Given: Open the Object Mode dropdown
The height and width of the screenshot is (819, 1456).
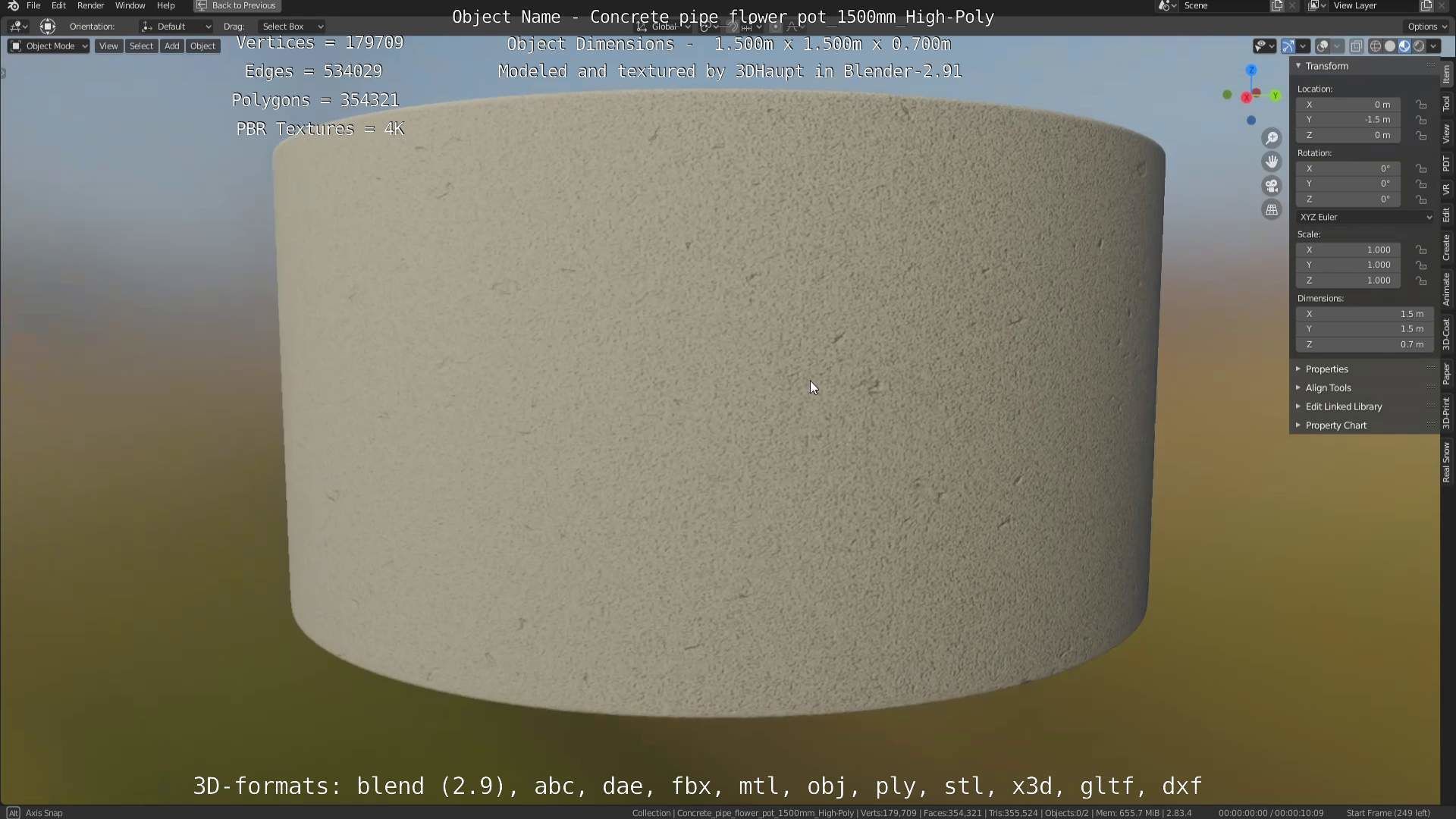Looking at the screenshot, I should (49, 46).
